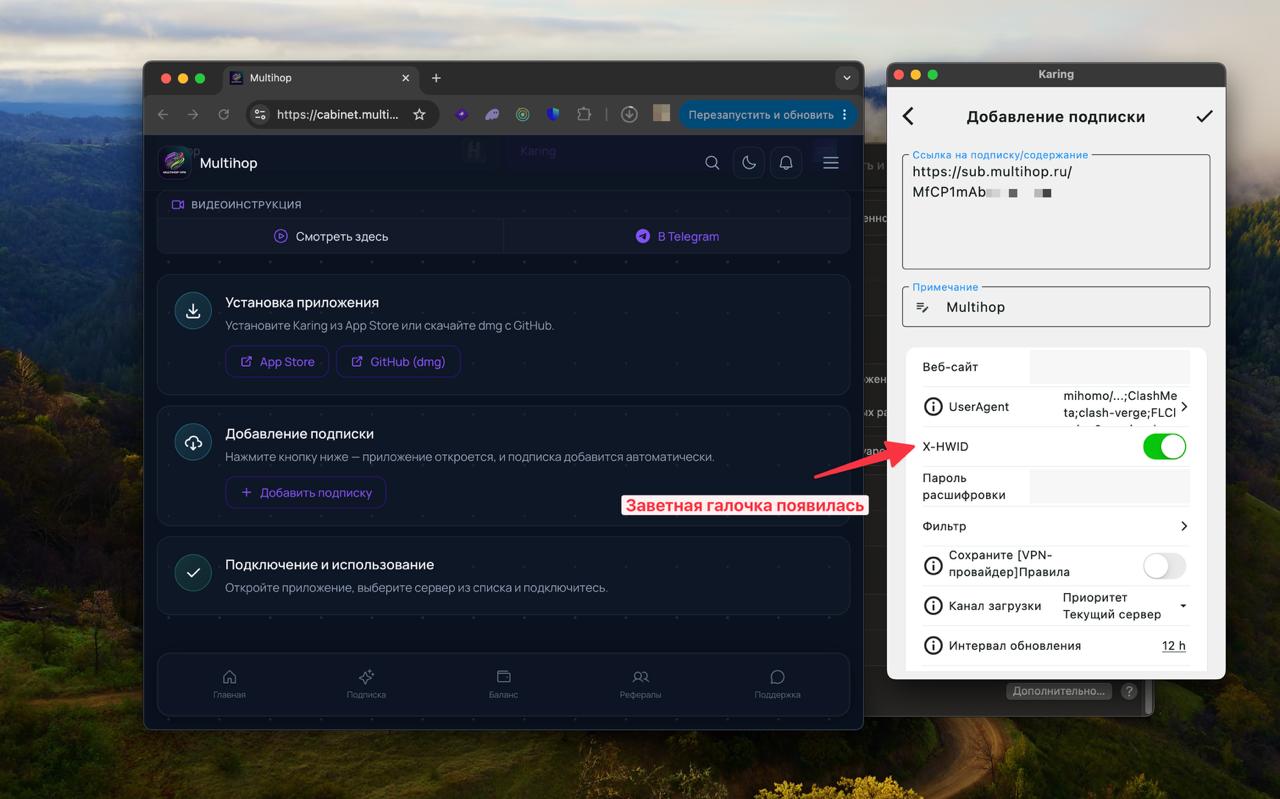This screenshot has height=799, width=1280.
Task: Open the Multihop notifications bell
Action: pyautogui.click(x=786, y=163)
